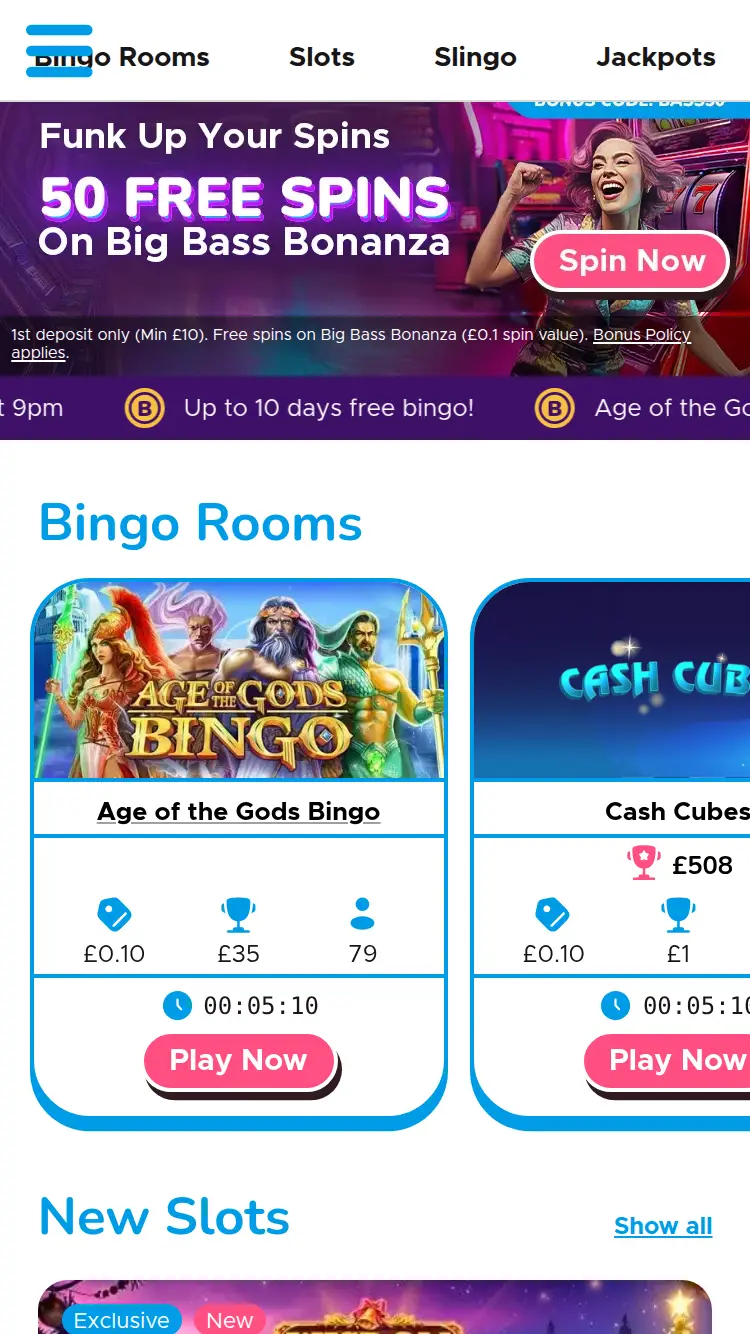
Task: Click the Spin Now button
Action: [x=629, y=260]
